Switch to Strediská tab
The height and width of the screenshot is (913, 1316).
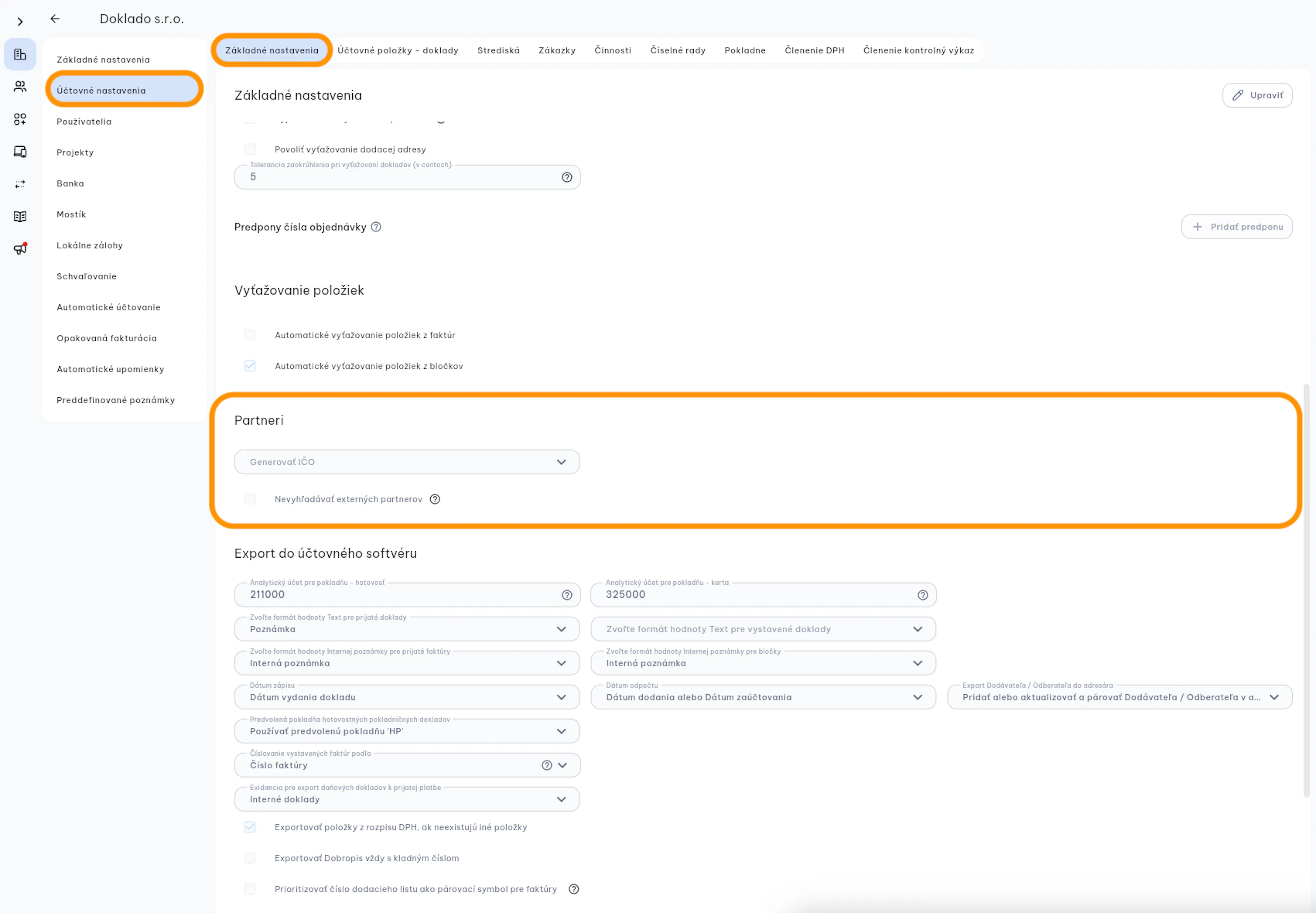point(499,50)
